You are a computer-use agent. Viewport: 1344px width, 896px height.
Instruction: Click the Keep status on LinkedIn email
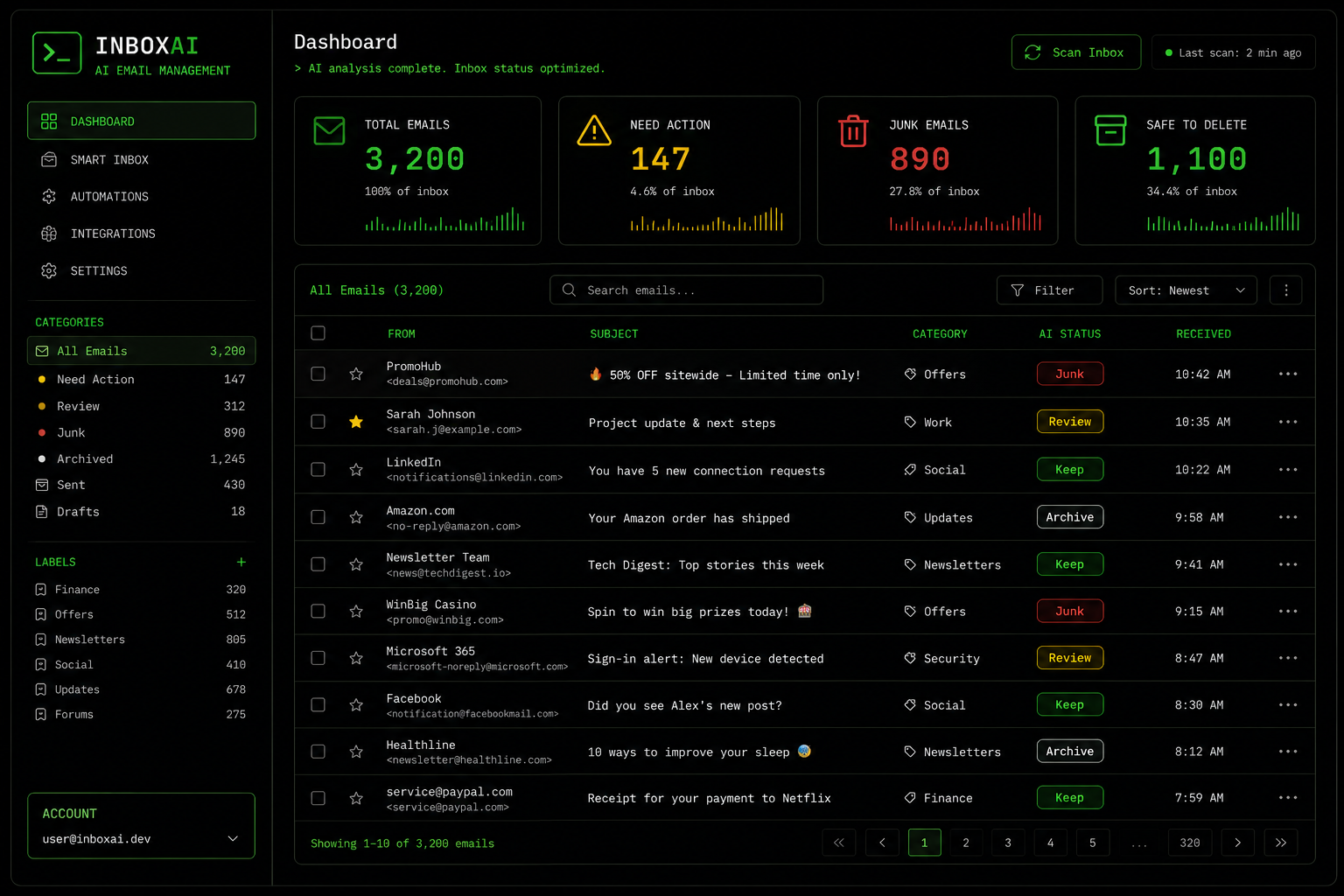(x=1069, y=470)
